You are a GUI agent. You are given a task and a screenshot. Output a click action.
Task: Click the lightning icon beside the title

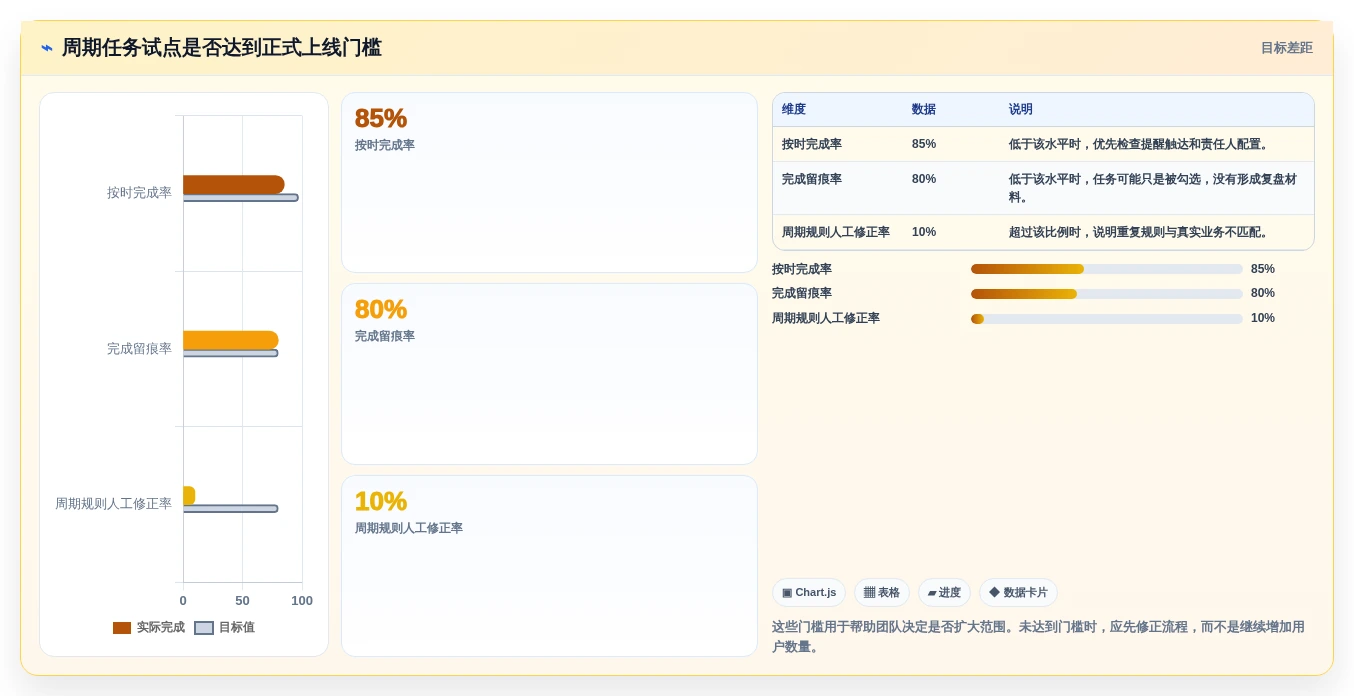coord(47,48)
